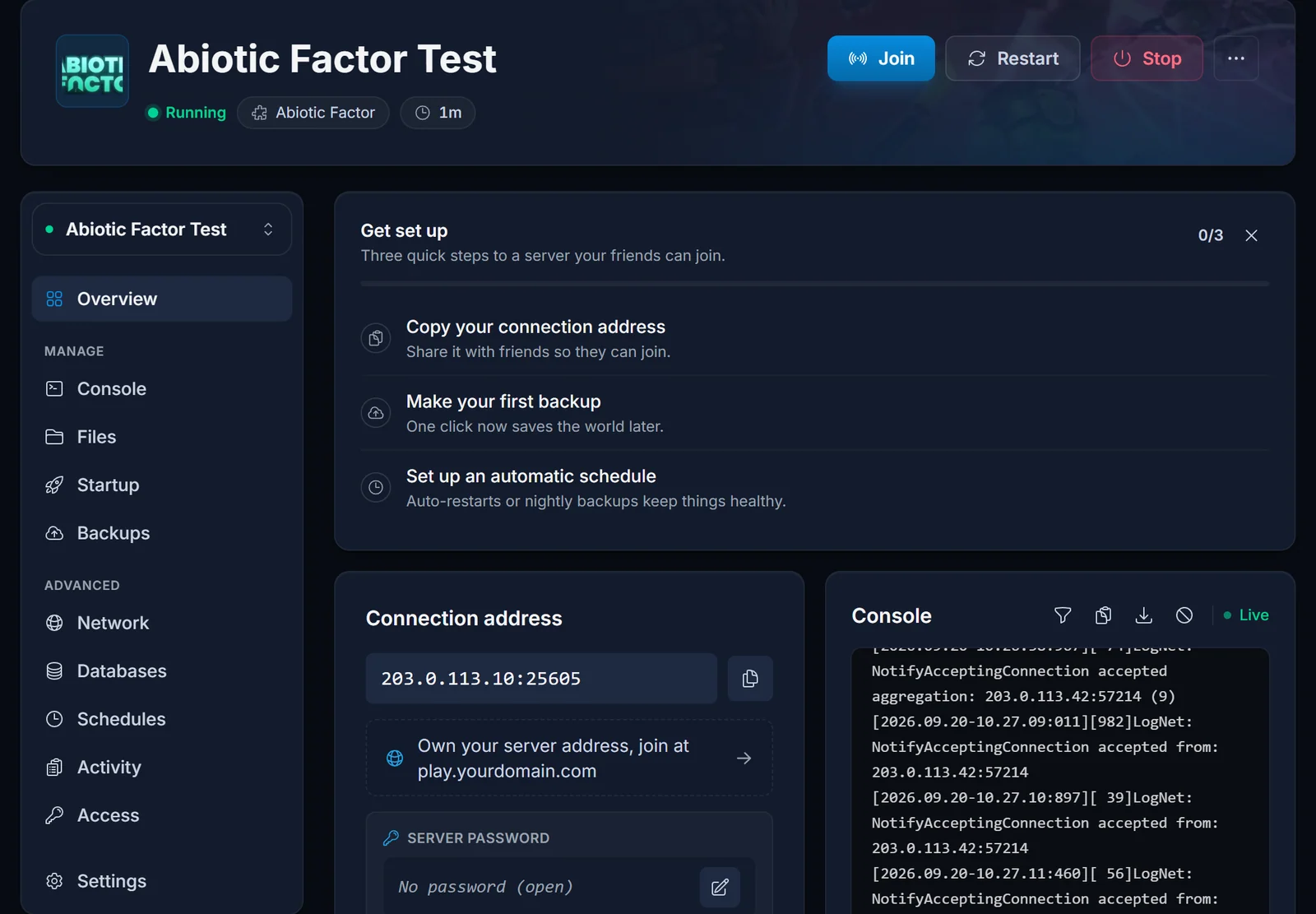Screen dimensions: 1316x914
Task: Click the Connection address heading
Action: tap(464, 619)
